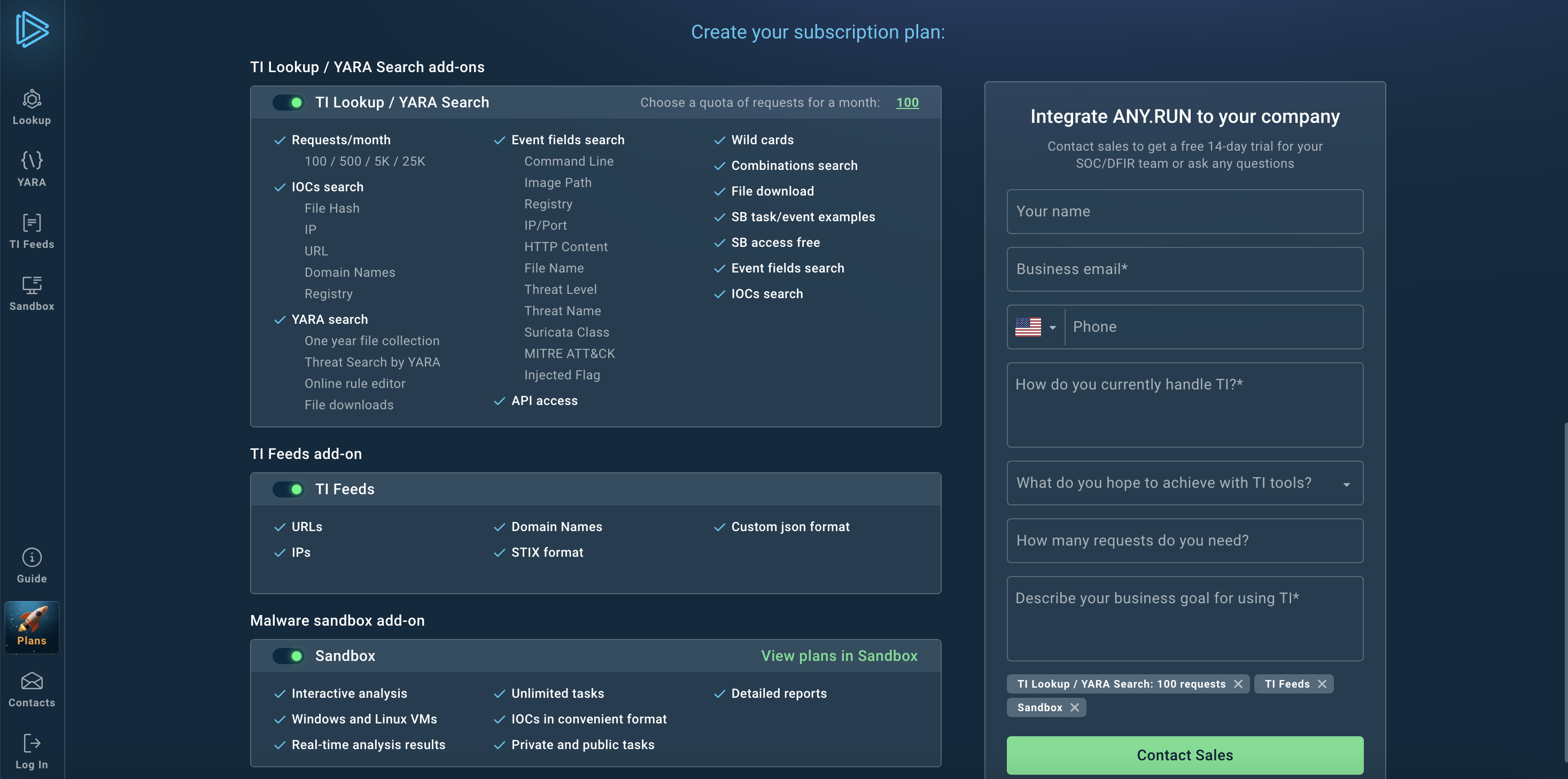This screenshot has width=1568, height=779.
Task: Remove the TI Lookup / YARA Search tag
Action: pyautogui.click(x=1238, y=683)
